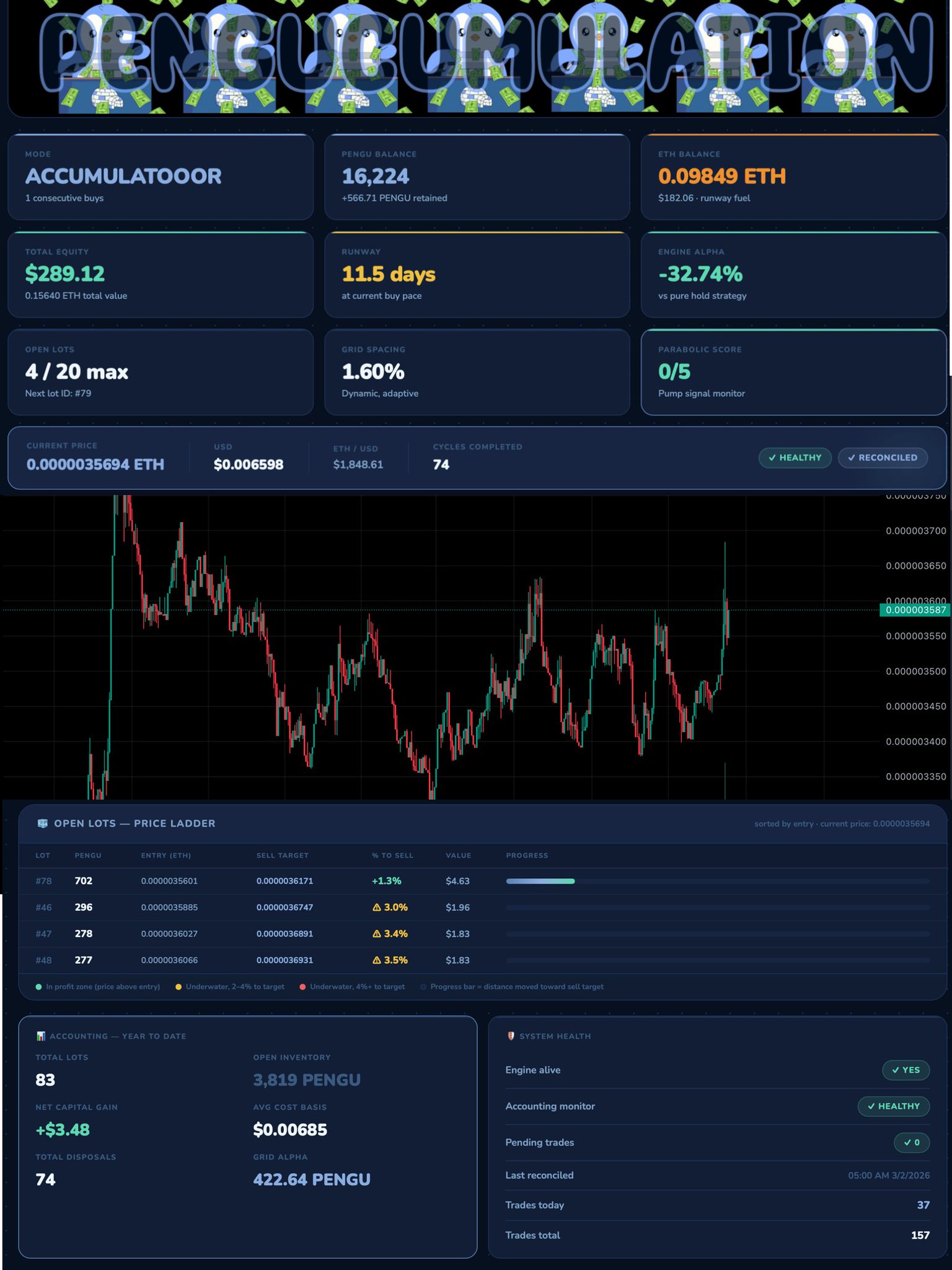Click the warning triangle next to 3.4%
This screenshot has width=952, height=1270.
[x=376, y=934]
